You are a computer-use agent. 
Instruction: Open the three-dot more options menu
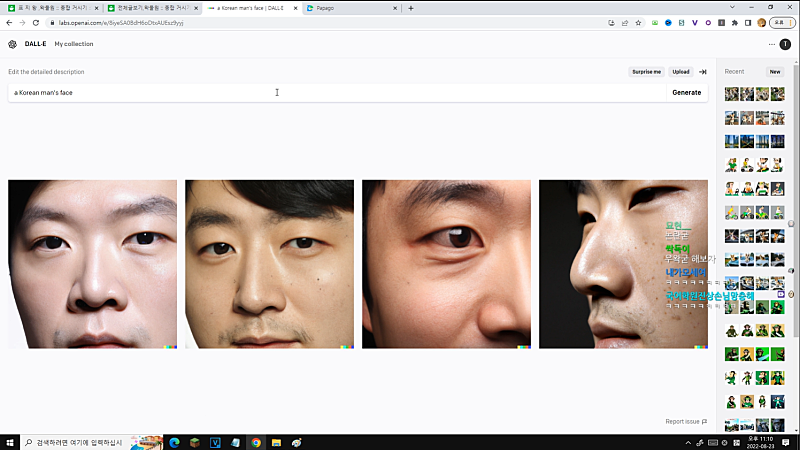pos(771,44)
